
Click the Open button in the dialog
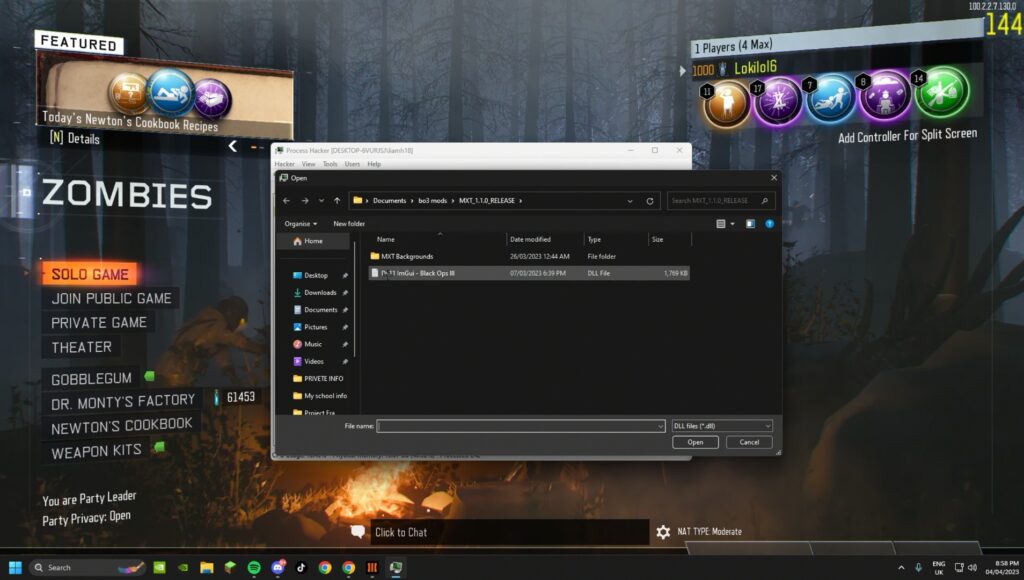click(695, 442)
